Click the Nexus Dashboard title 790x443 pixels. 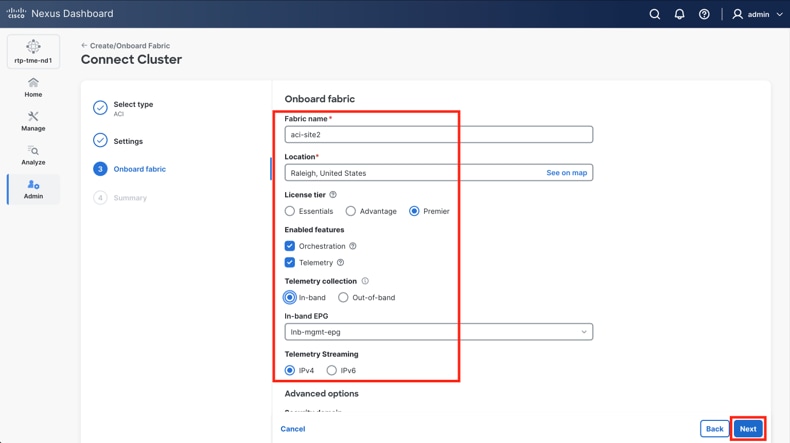pos(73,14)
